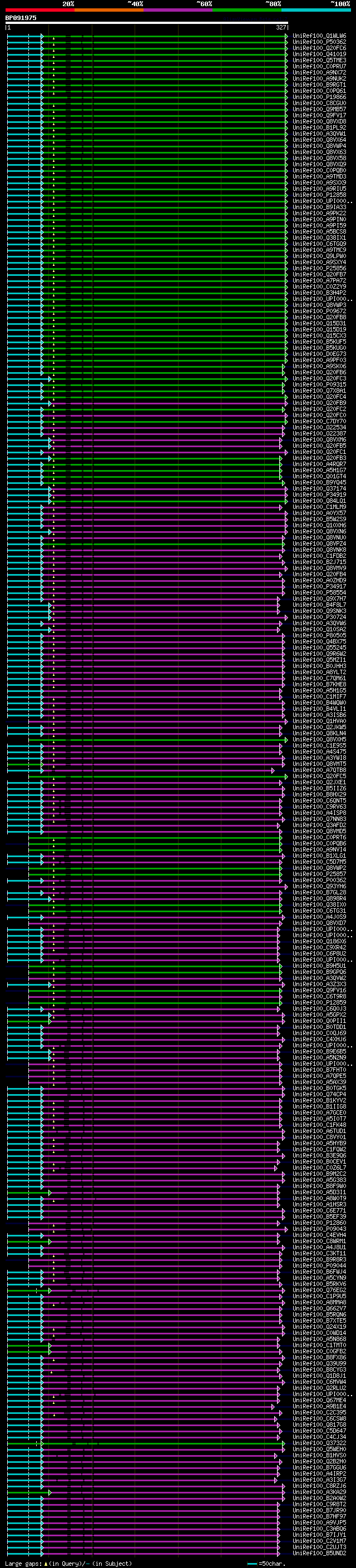Select the UniRef100_Q55245 label
Viewport: 356px width, 1568px height.
click(319, 647)
